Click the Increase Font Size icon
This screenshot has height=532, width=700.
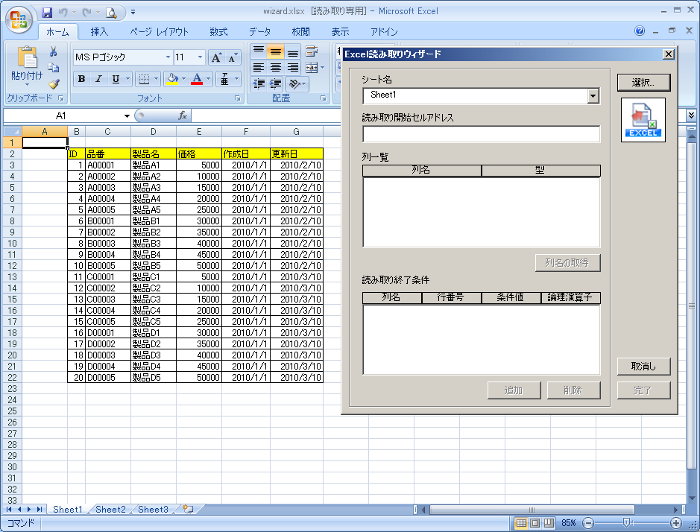(216, 58)
